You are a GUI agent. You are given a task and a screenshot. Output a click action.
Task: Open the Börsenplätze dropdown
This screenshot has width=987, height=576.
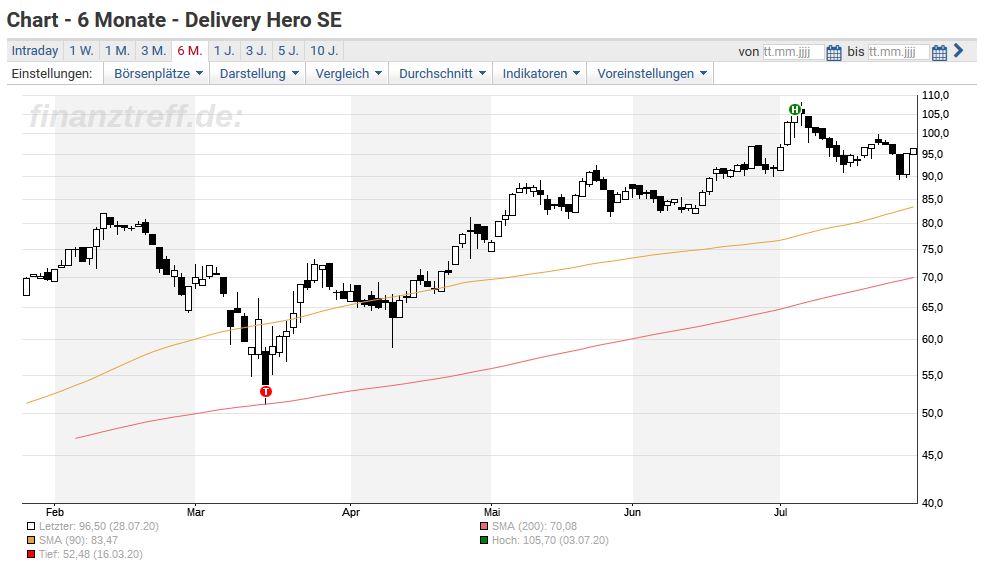click(x=157, y=73)
